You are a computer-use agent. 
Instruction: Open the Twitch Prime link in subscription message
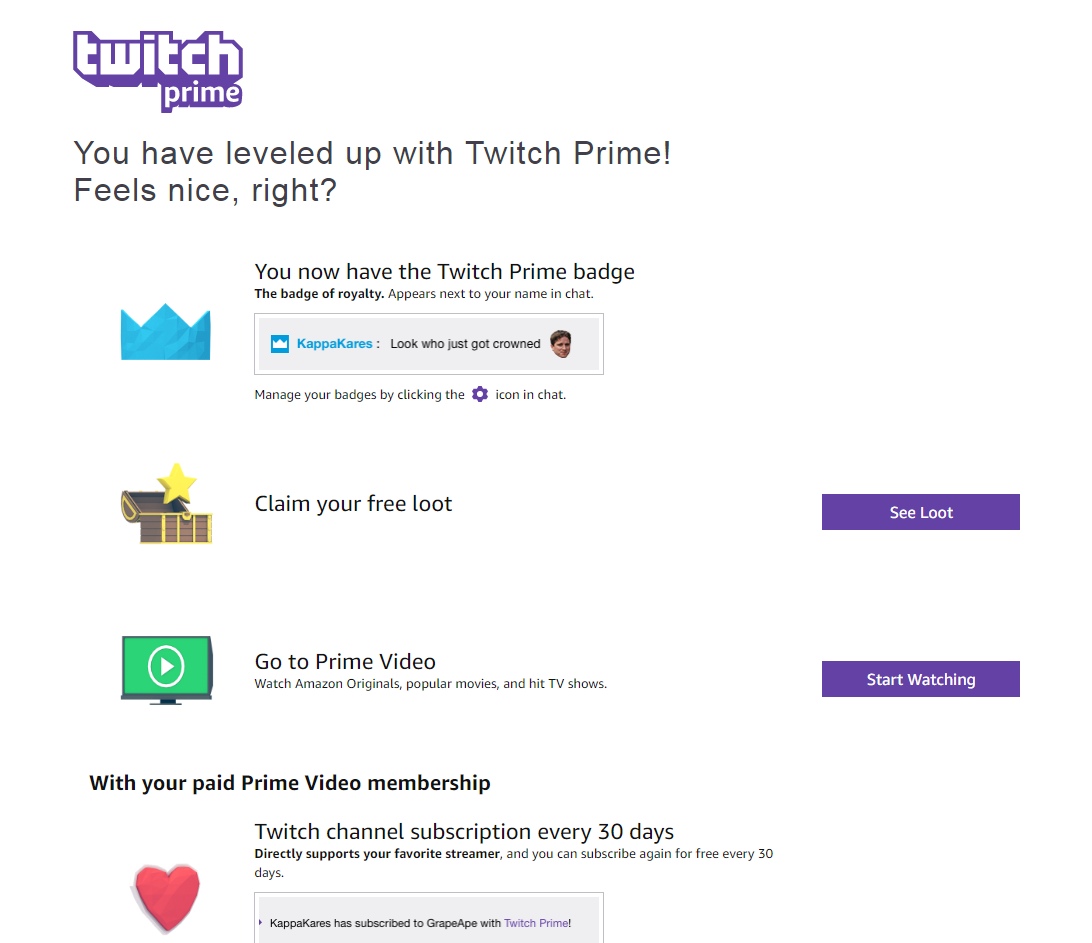536,923
